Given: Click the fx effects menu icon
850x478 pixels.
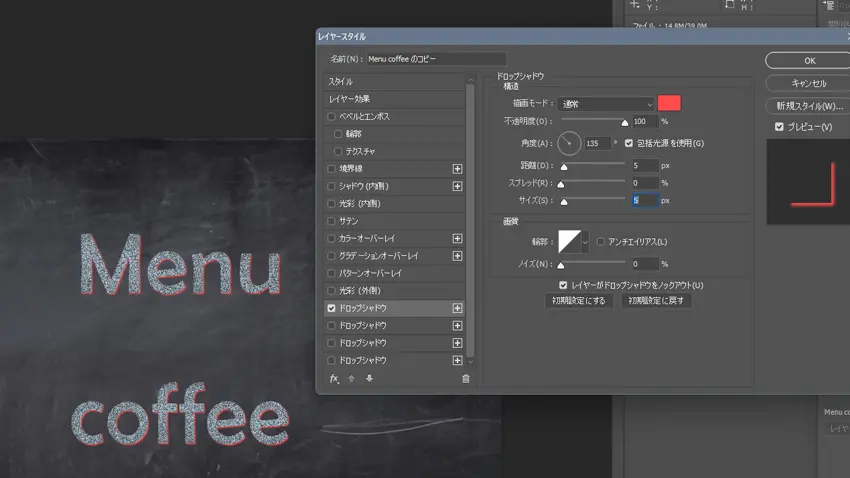Looking at the screenshot, I should [x=335, y=379].
